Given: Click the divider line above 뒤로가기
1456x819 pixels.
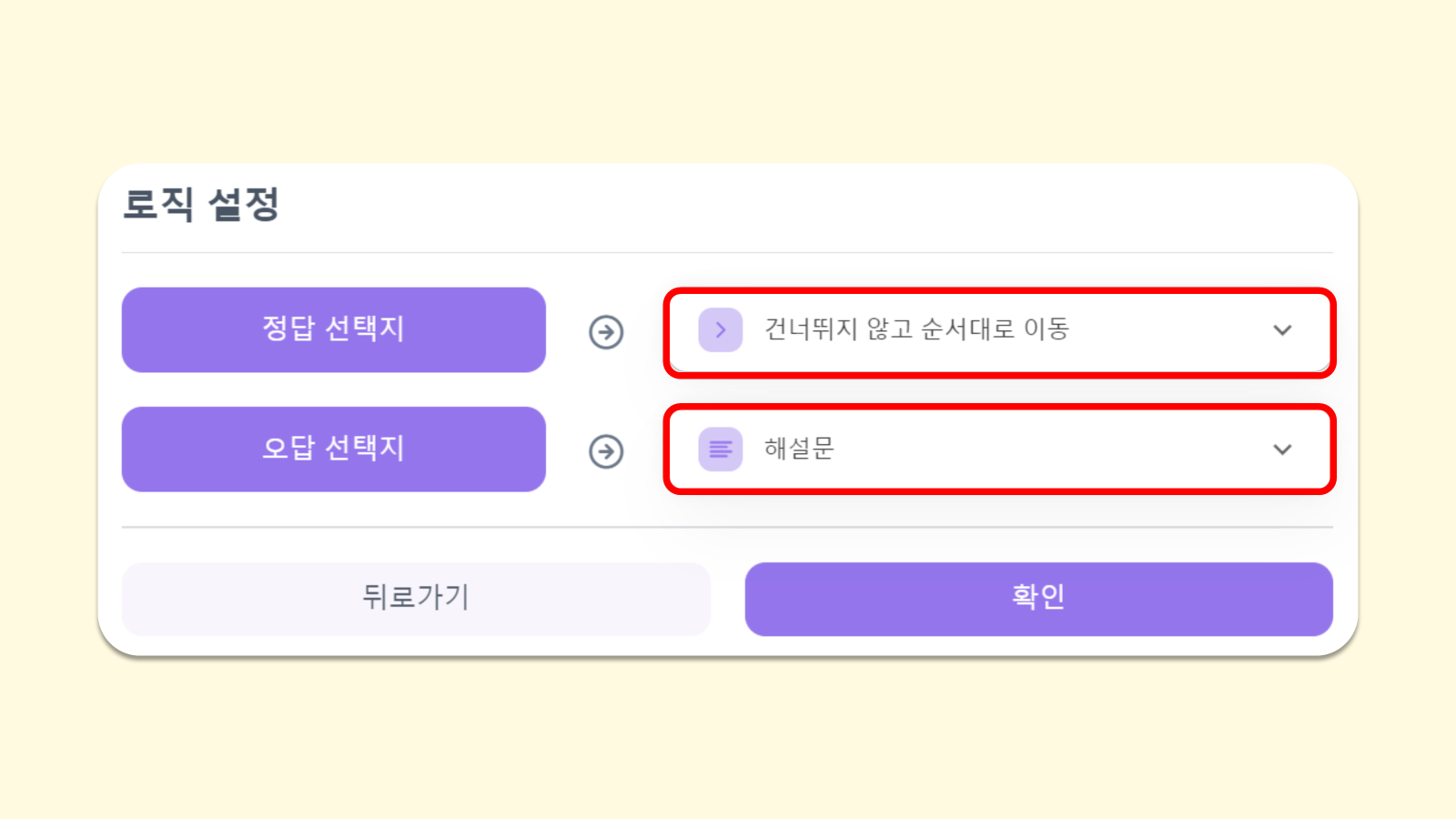Looking at the screenshot, I should 728,527.
